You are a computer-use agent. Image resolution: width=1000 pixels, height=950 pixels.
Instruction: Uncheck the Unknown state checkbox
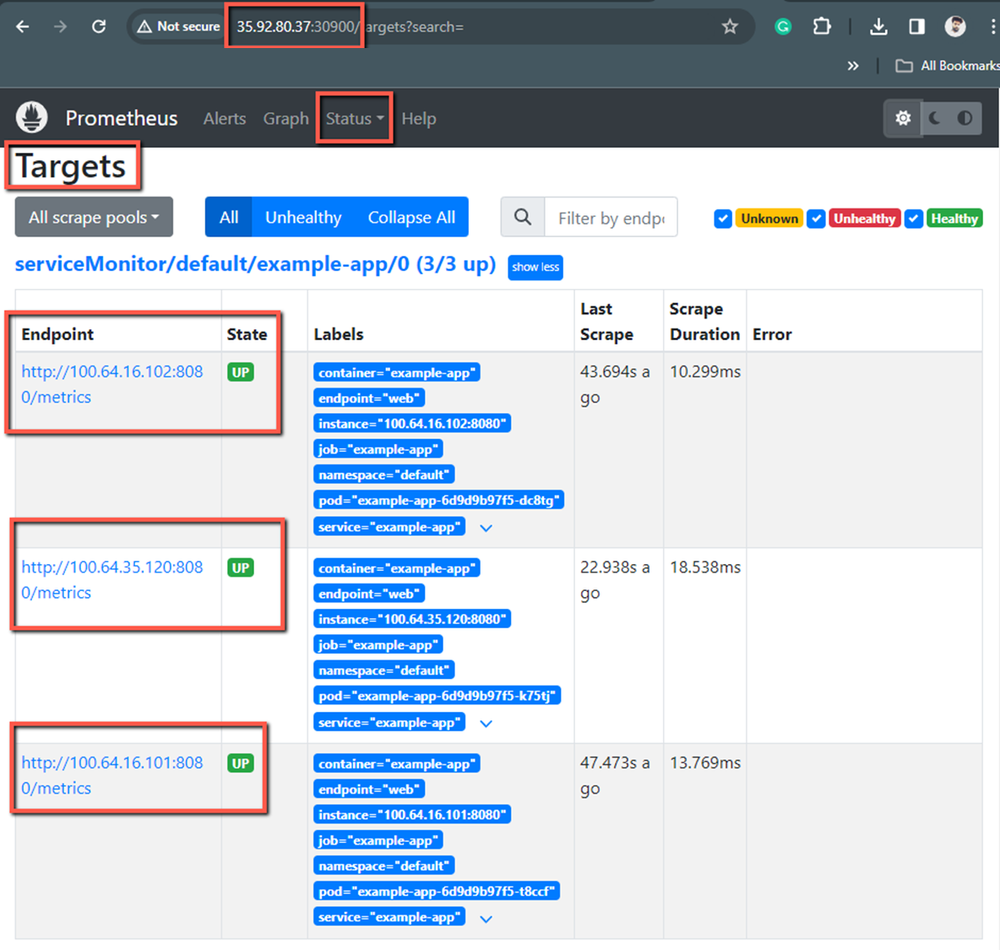723,218
